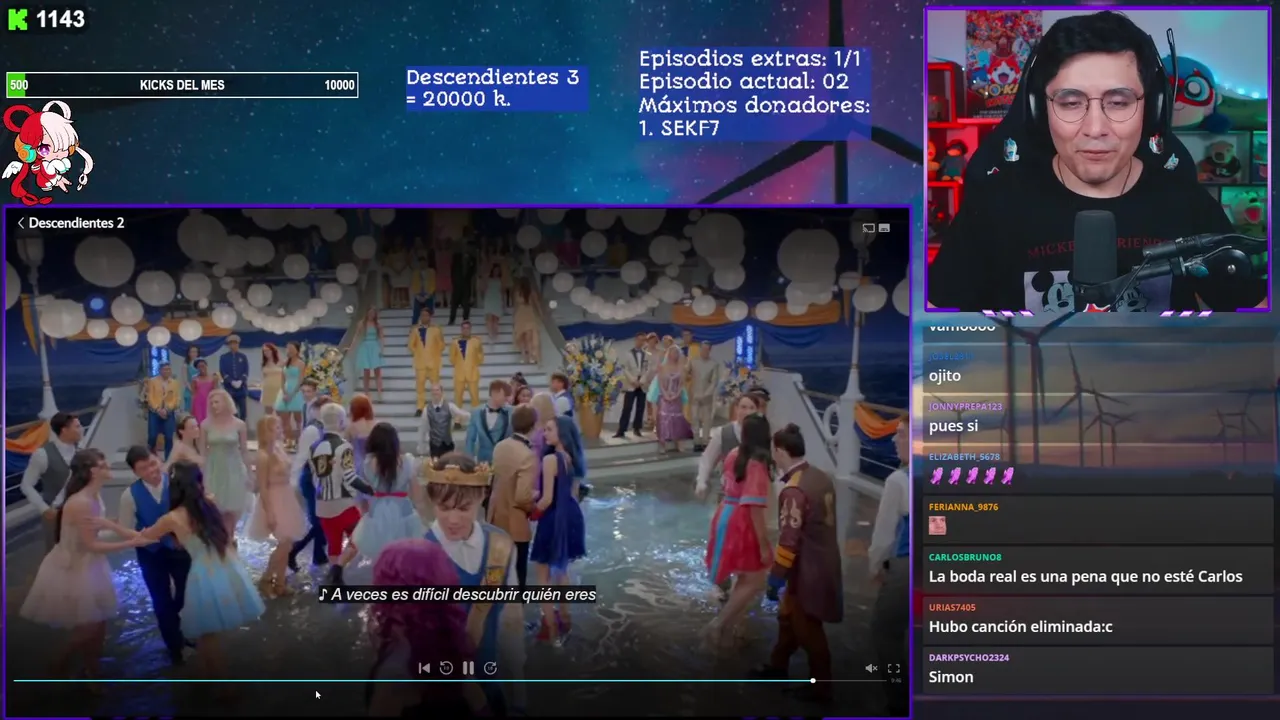
Task: Click the 'Máximos donadores:' heading
Action: point(754,105)
